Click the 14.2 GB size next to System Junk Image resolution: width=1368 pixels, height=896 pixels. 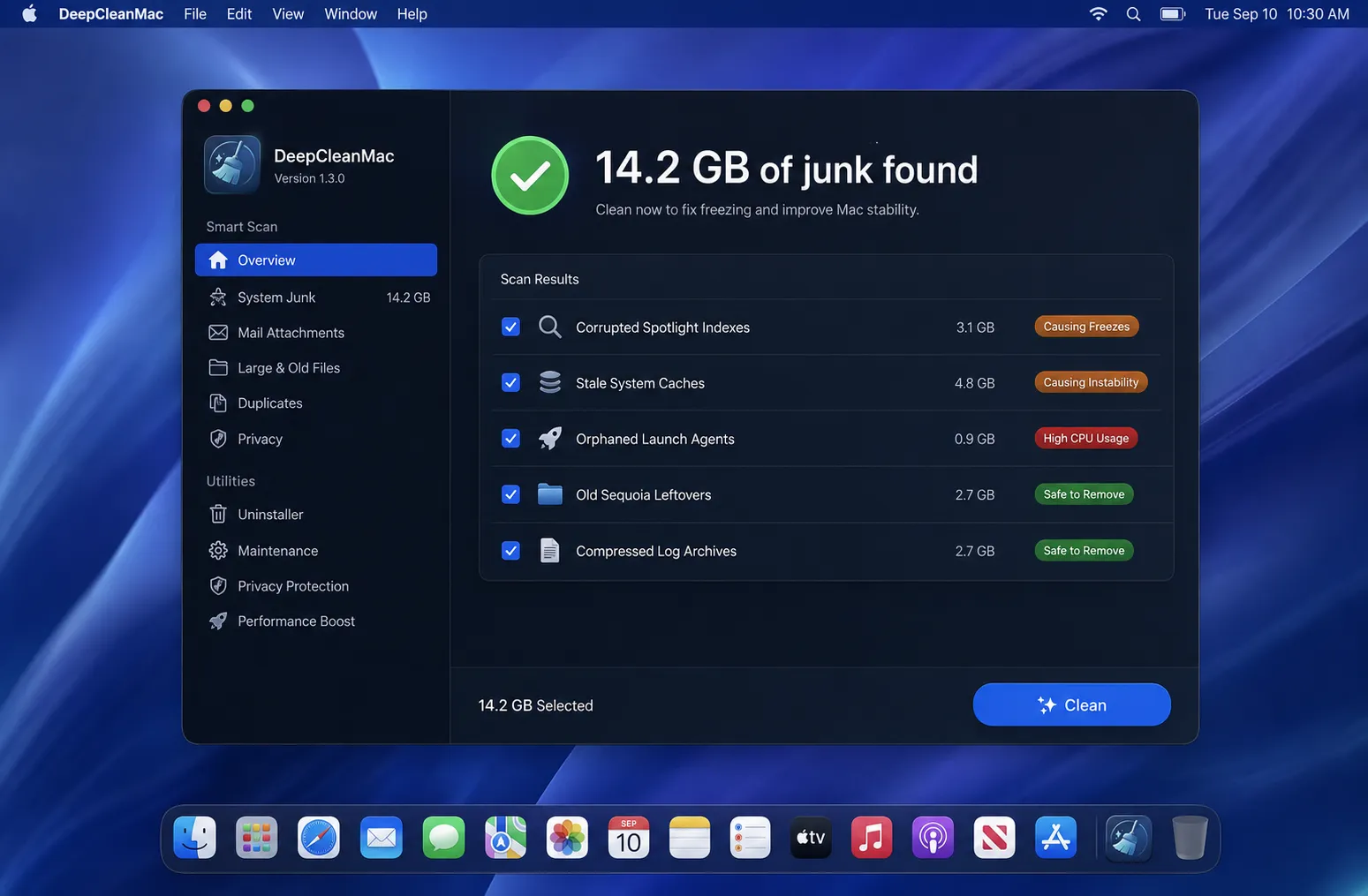408,297
